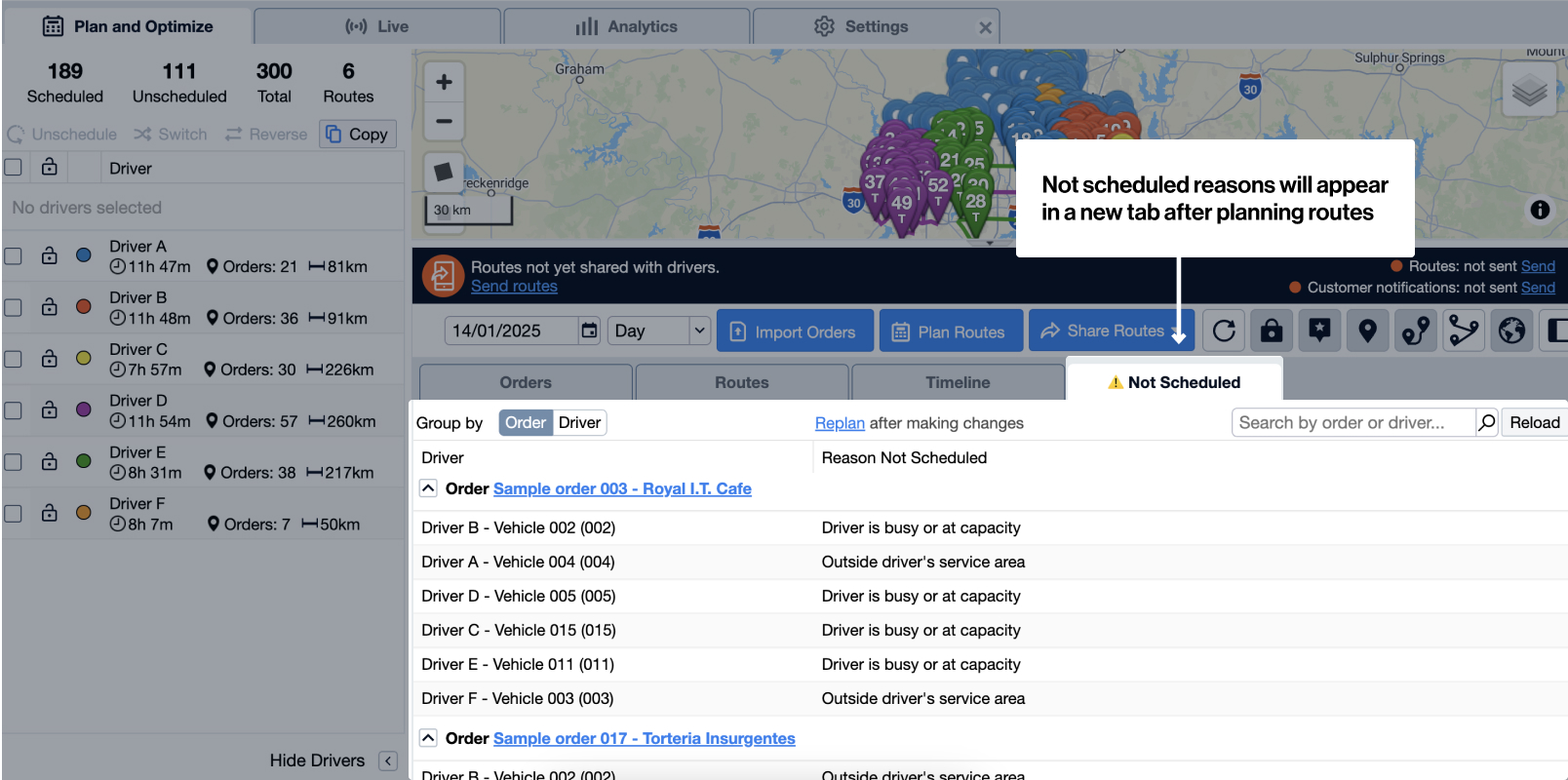Click Driver B's red color dot
Viewport: 1568px width, 780px height.
pos(84,306)
